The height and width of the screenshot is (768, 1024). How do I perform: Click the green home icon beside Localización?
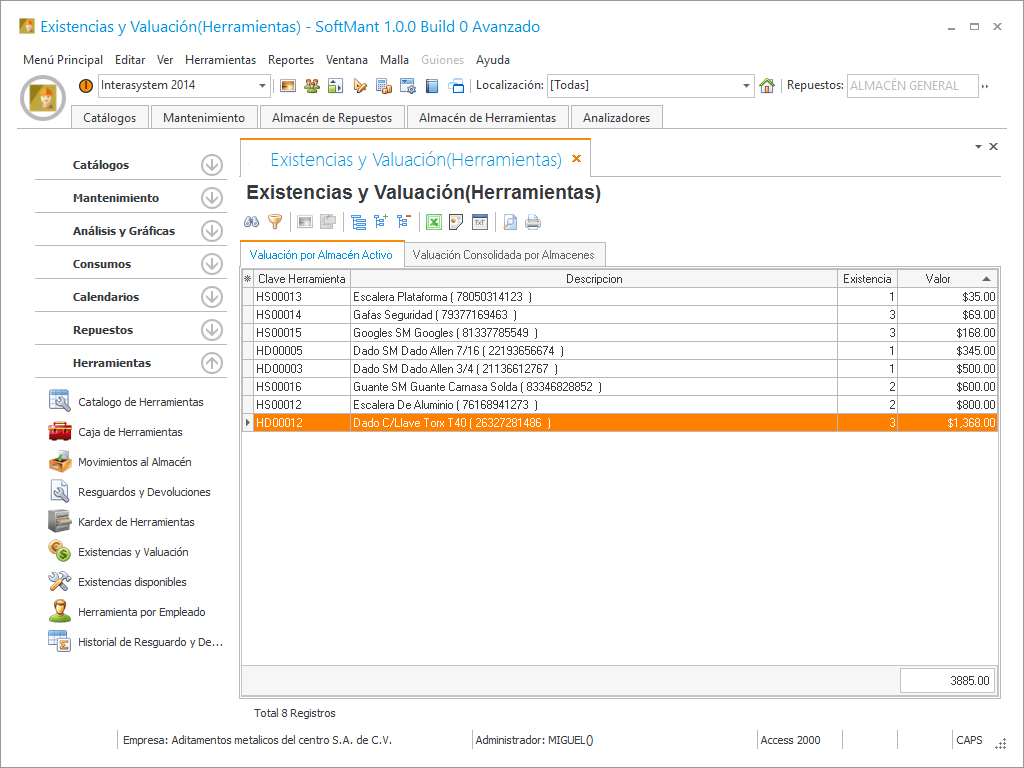click(x=767, y=86)
